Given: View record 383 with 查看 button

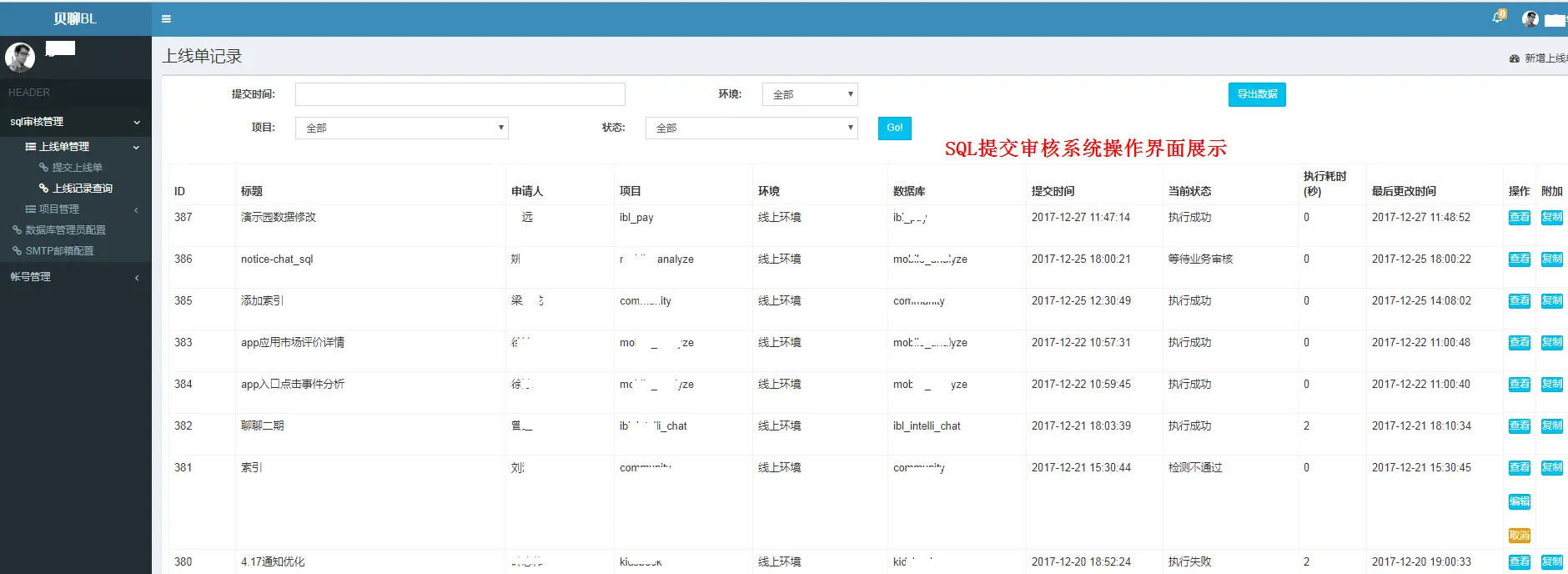Looking at the screenshot, I should tap(1520, 342).
